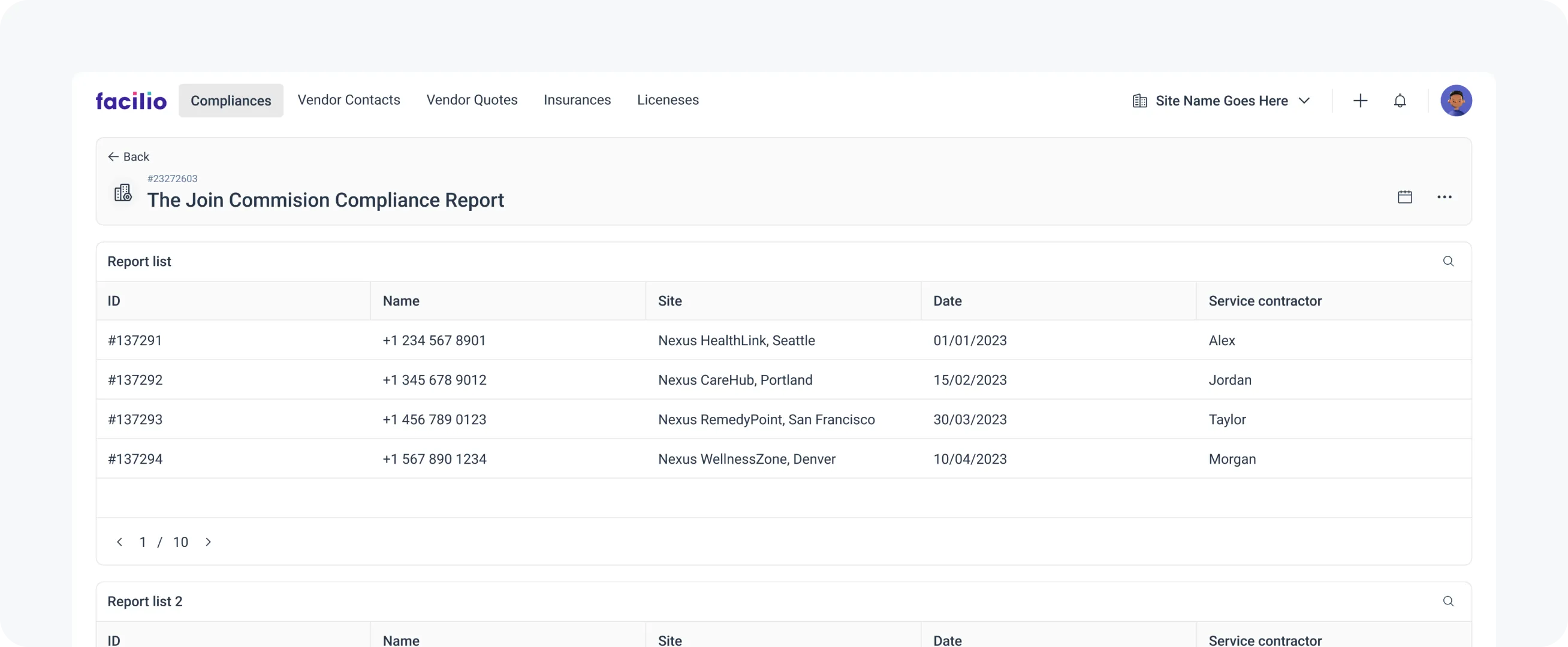Screen dimensions: 1568x647
Task: Go to the next page of the report list
Action: pos(209,542)
